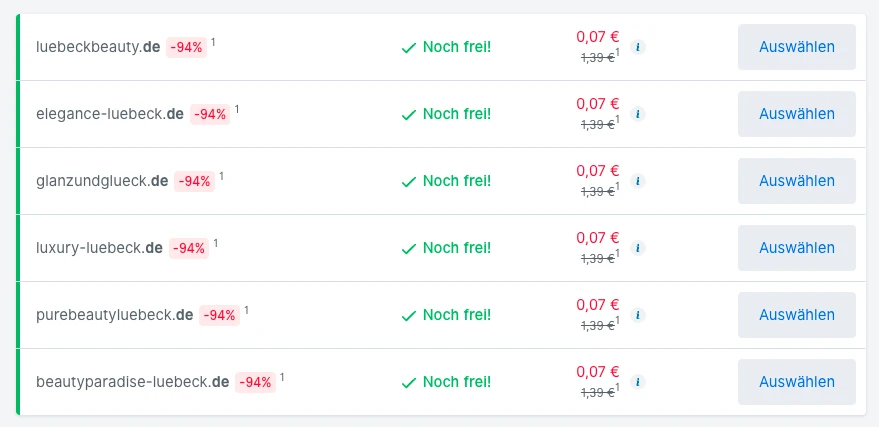Click info icon for luebeckbeauty.de price
The image size is (879, 427).
(639, 47)
